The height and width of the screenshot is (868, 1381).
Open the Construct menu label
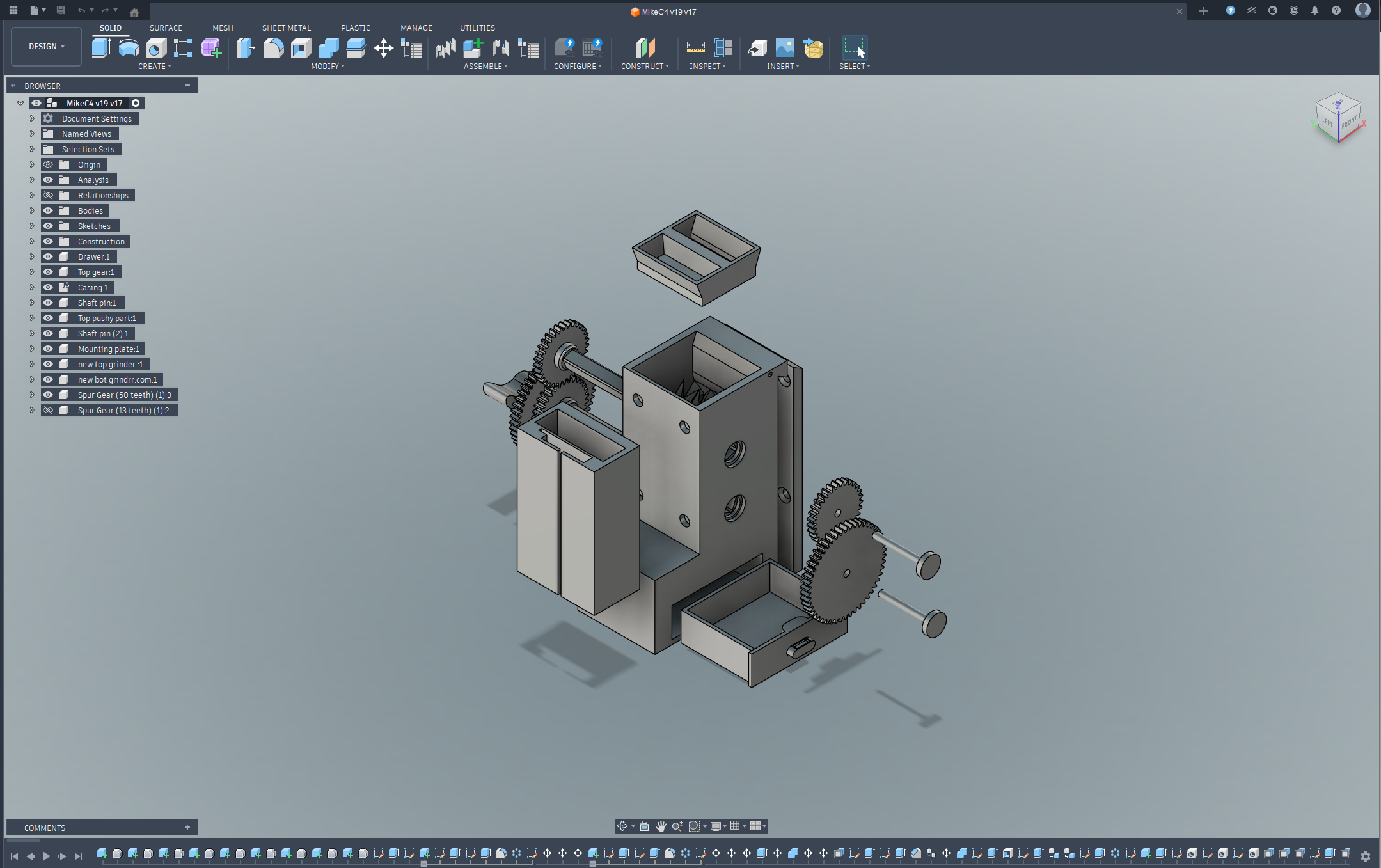pos(645,67)
